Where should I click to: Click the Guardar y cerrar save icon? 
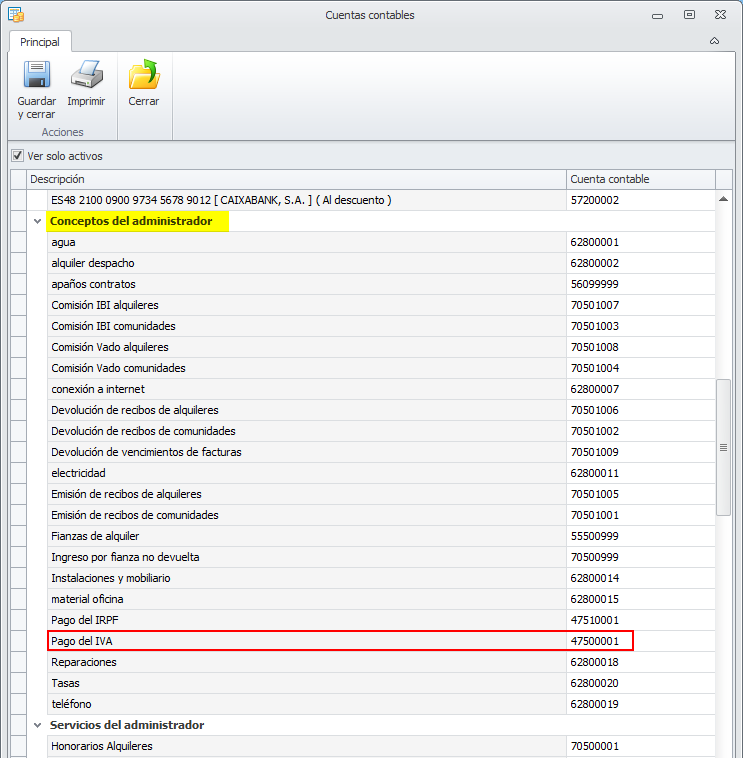(37, 74)
